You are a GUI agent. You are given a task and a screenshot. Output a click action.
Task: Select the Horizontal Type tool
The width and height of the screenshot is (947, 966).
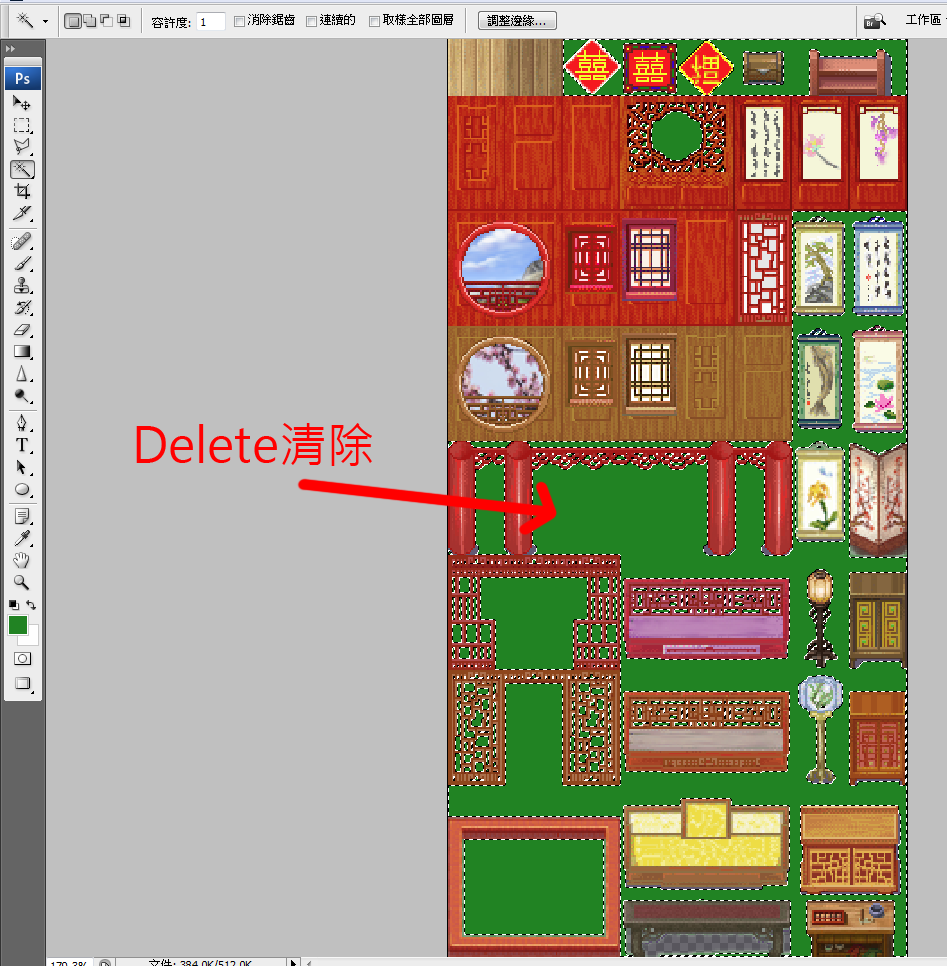[x=22, y=445]
